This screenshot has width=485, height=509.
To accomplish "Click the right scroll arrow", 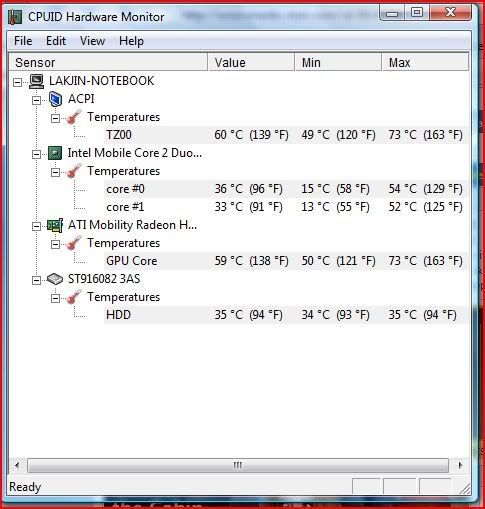I will click(460, 465).
